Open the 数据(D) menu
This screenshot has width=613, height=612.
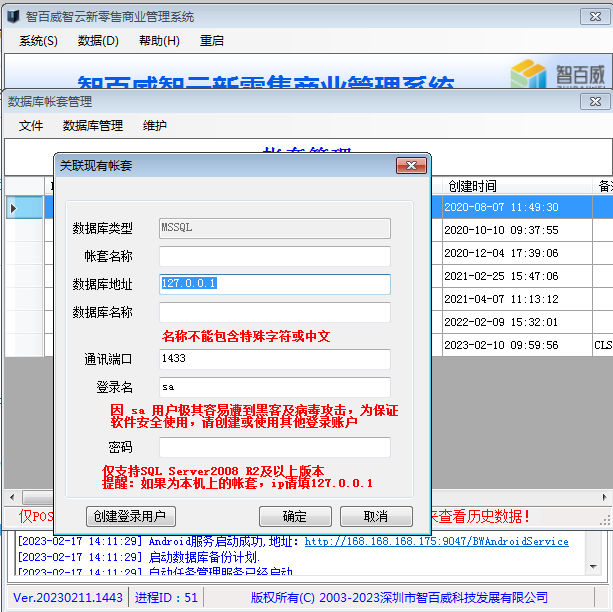(98, 41)
